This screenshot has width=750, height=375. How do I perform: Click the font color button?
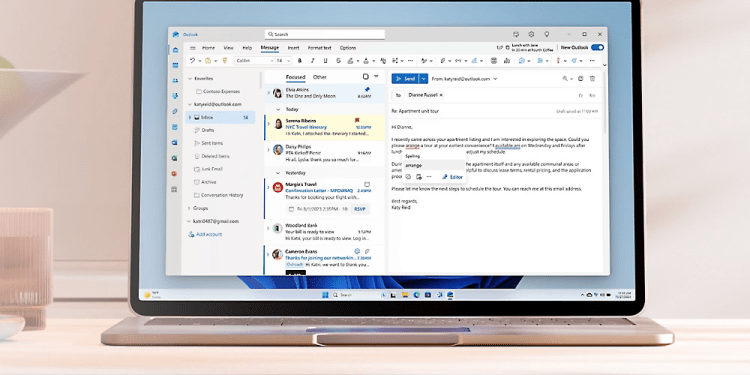click(366, 61)
